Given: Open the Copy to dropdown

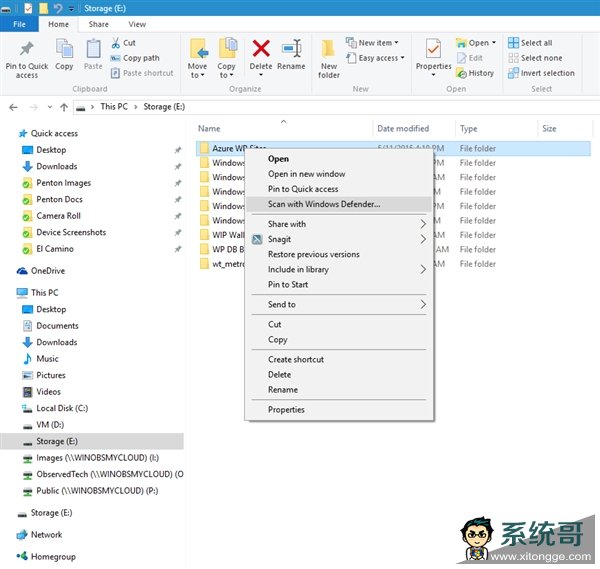Looking at the screenshot, I should [x=227, y=59].
